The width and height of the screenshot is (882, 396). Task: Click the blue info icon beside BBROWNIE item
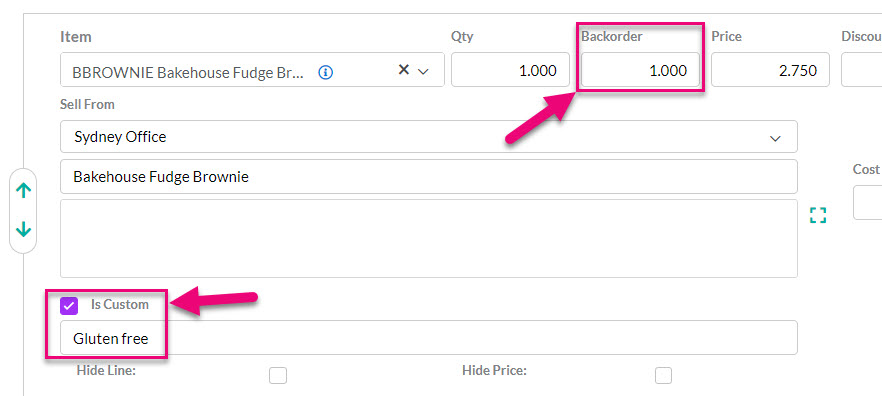(326, 72)
